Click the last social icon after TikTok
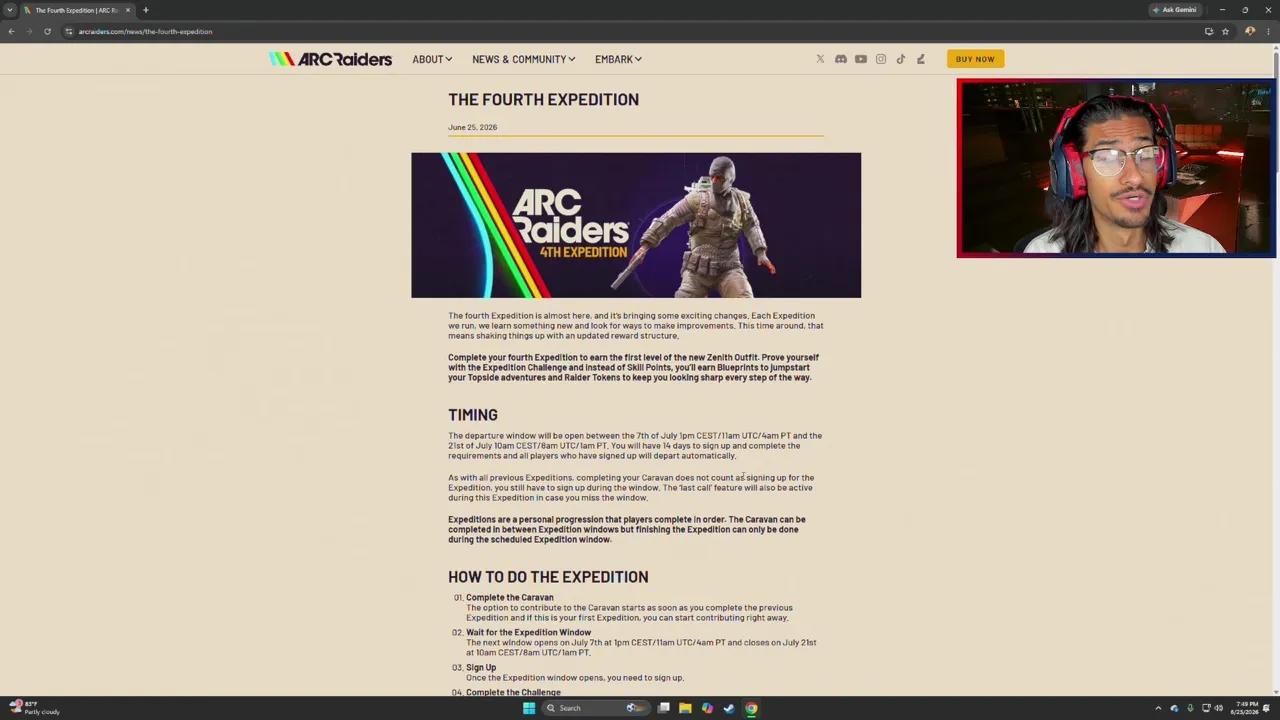This screenshot has width=1280, height=720. [921, 59]
